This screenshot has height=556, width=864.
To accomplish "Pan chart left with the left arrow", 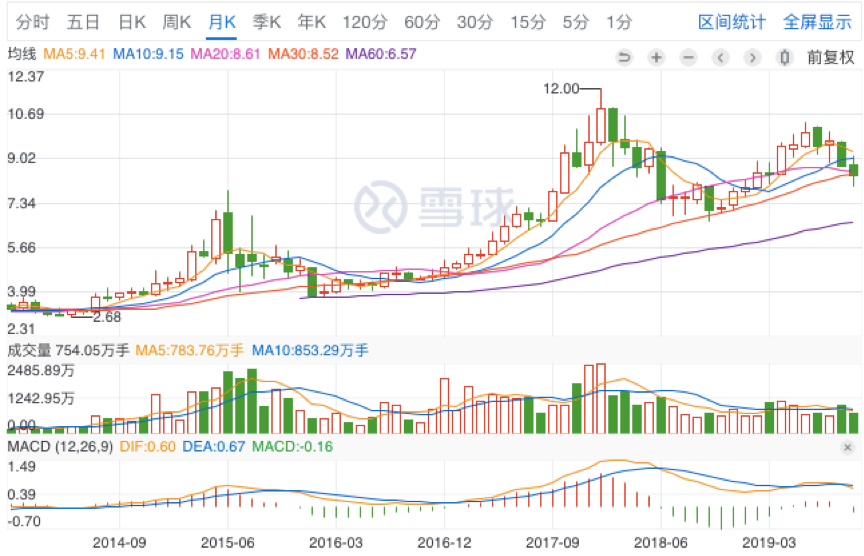I will click(x=720, y=57).
